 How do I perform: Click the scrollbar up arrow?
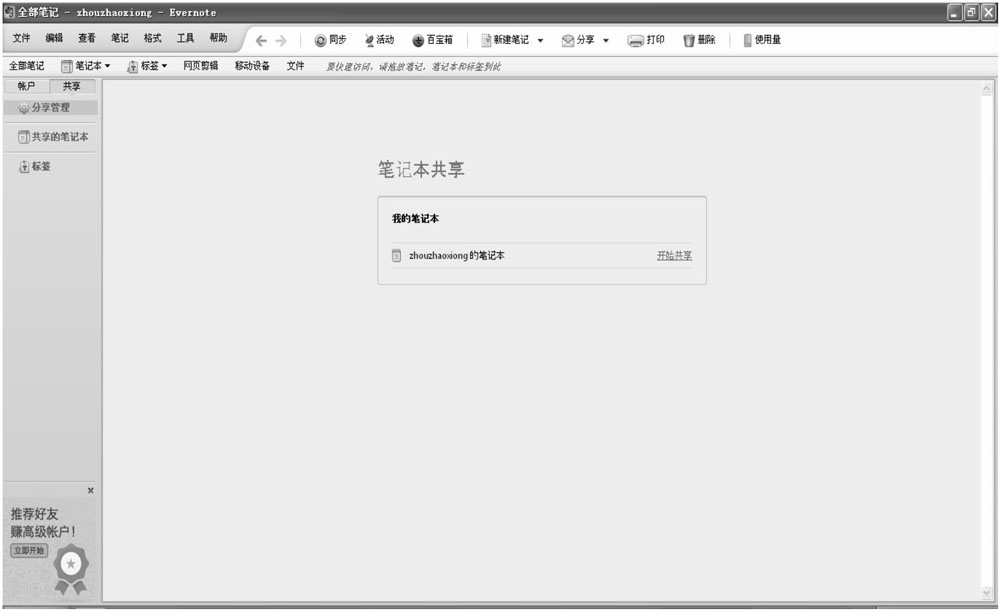pos(987,88)
